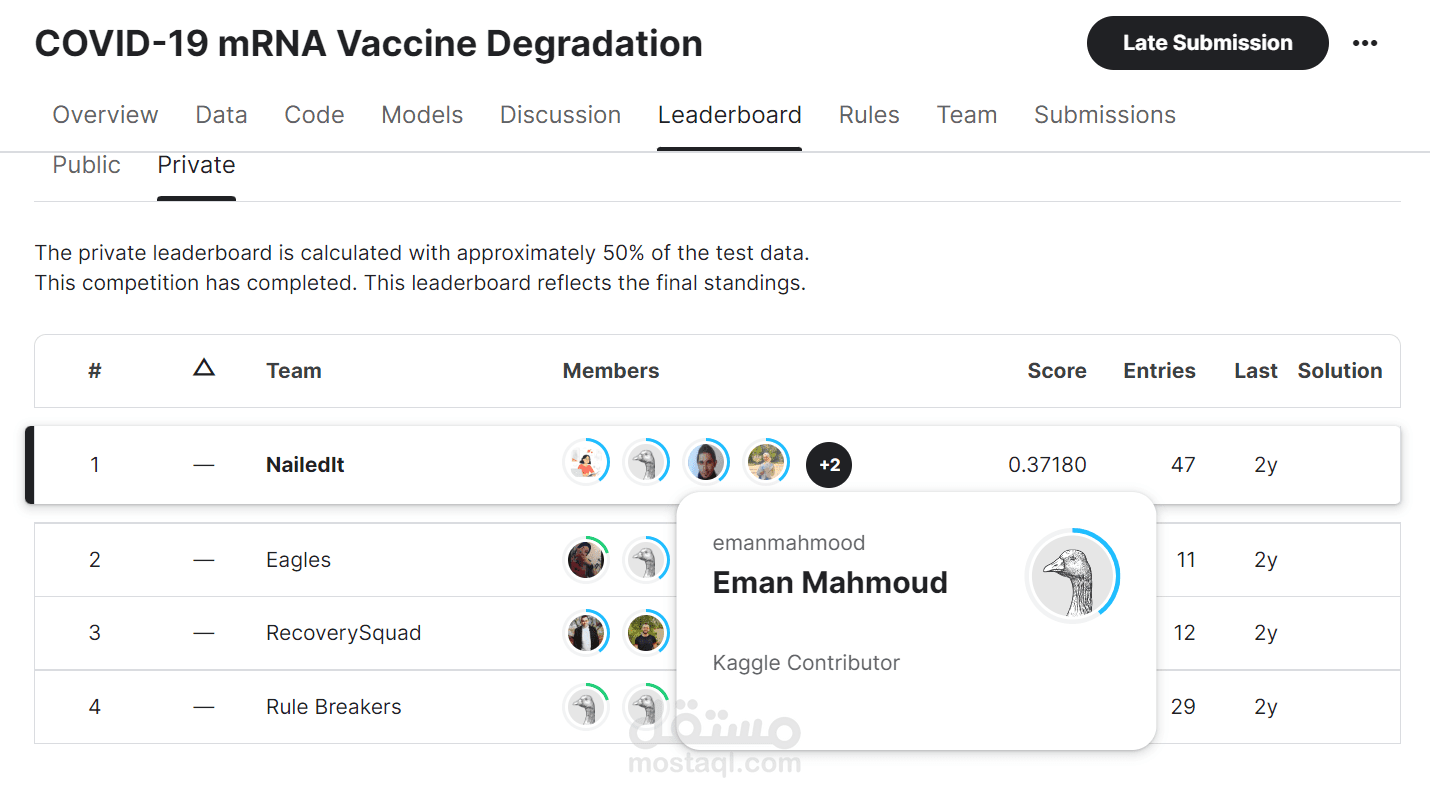This screenshot has height=794, width=1430.
Task: Open the Discussion tab
Action: point(560,114)
